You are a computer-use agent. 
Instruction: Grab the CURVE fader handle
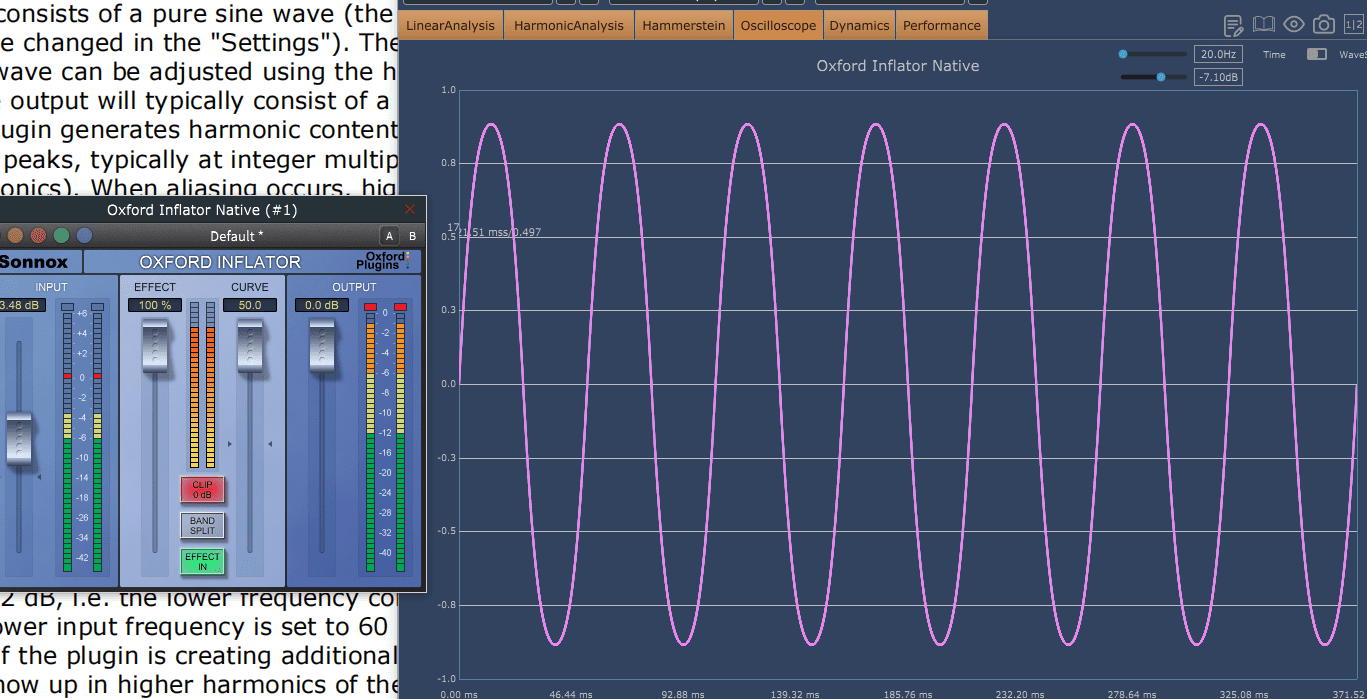pyautogui.click(x=250, y=345)
